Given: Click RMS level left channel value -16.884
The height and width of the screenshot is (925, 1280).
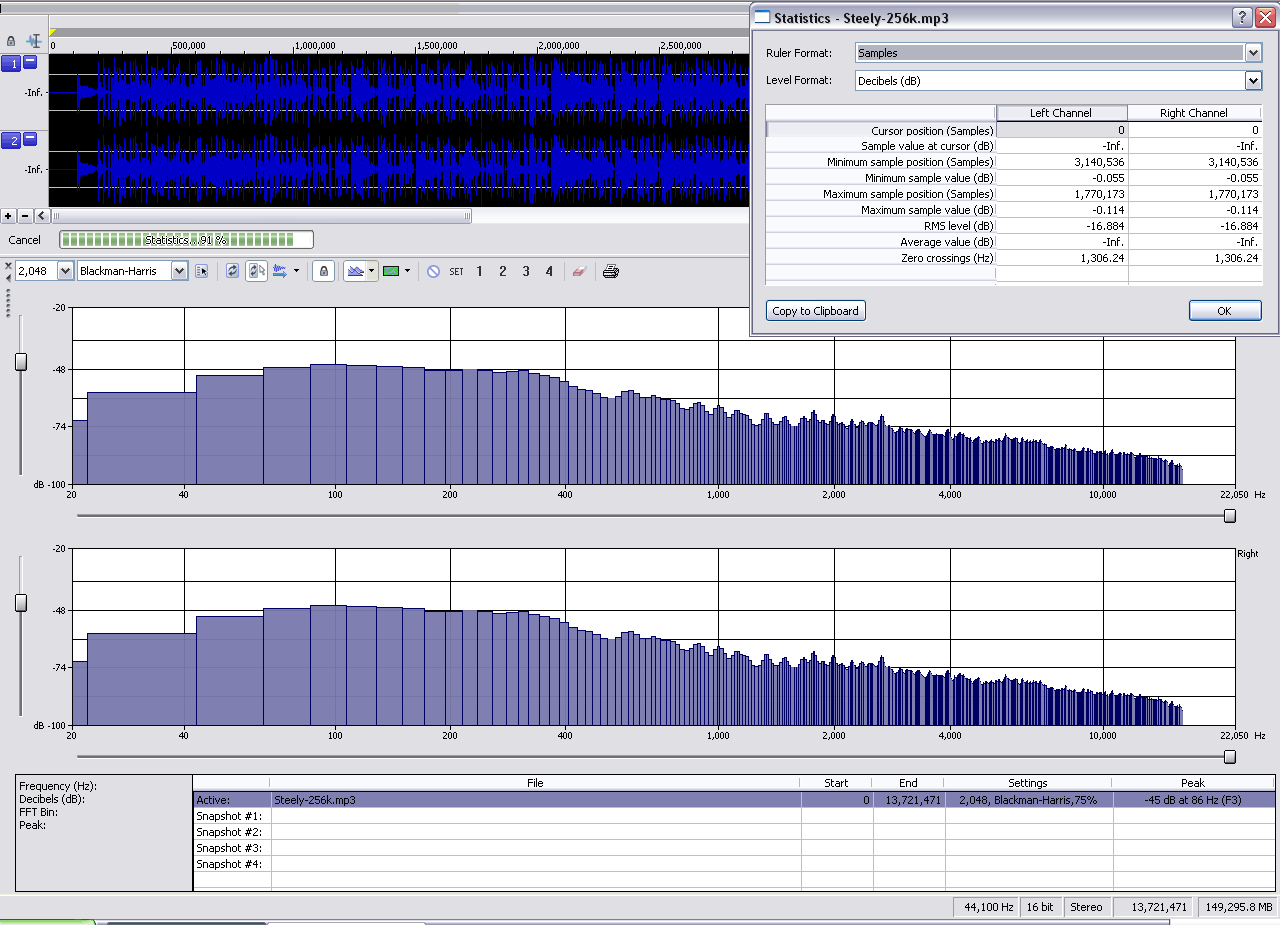Looking at the screenshot, I should (1062, 226).
